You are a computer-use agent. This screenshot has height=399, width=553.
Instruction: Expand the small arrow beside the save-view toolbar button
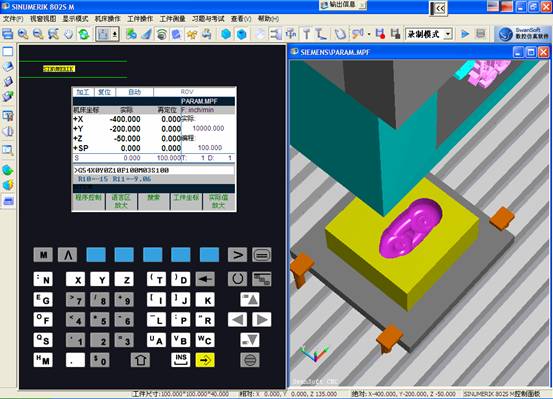click(115, 34)
